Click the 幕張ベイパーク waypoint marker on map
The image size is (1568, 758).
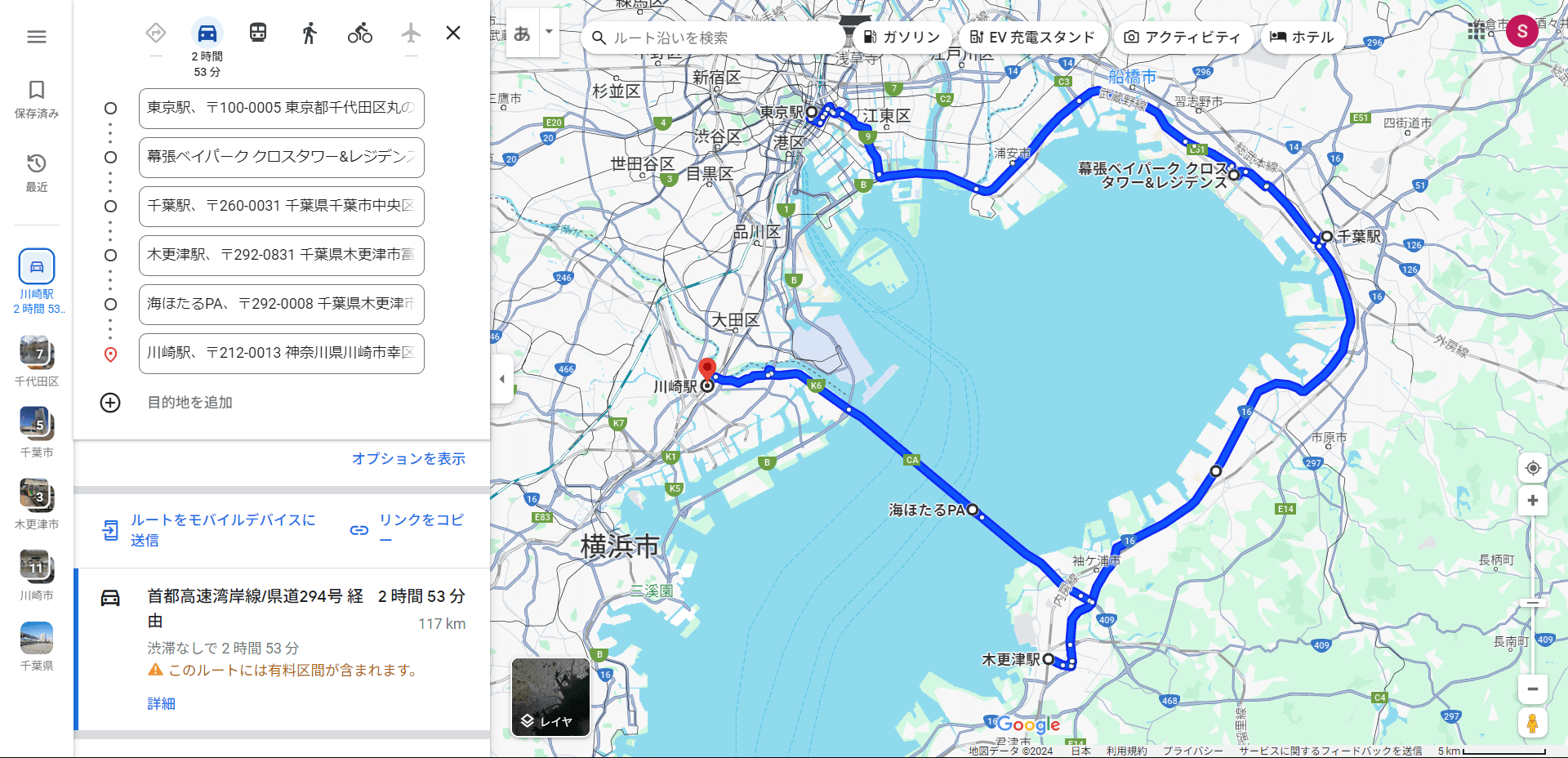coord(1234,174)
